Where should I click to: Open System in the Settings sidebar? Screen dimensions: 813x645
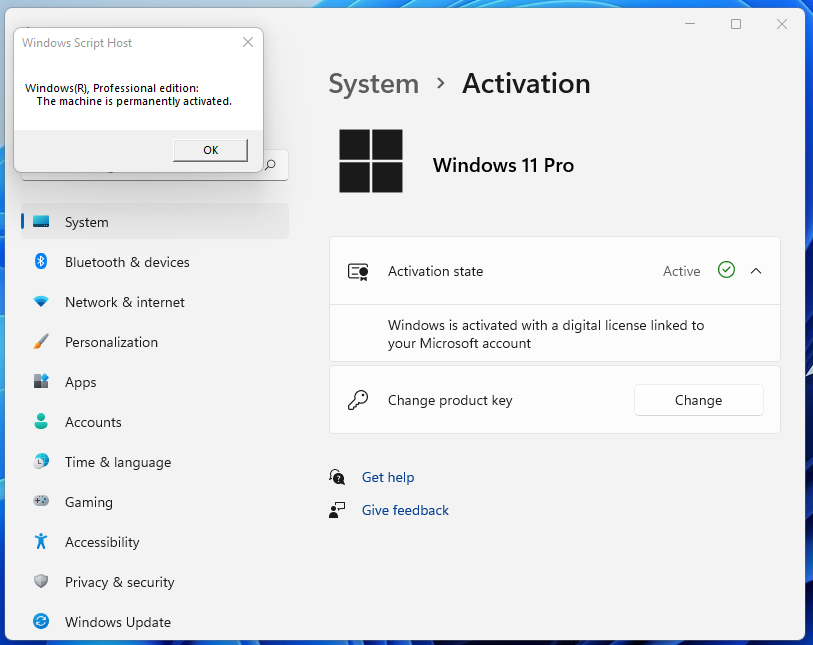coord(155,222)
